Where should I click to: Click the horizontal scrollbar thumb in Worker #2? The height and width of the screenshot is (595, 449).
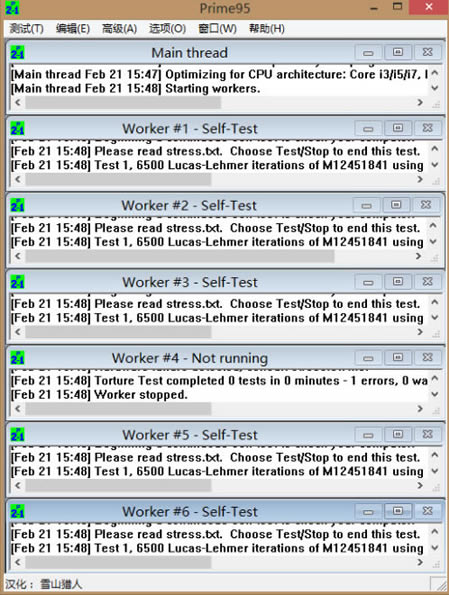coord(180,256)
